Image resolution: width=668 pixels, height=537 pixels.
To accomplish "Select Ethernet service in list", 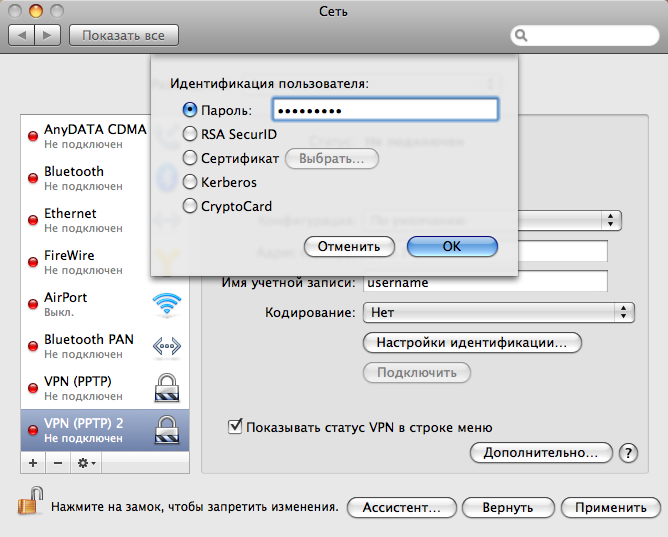I will tap(87, 220).
